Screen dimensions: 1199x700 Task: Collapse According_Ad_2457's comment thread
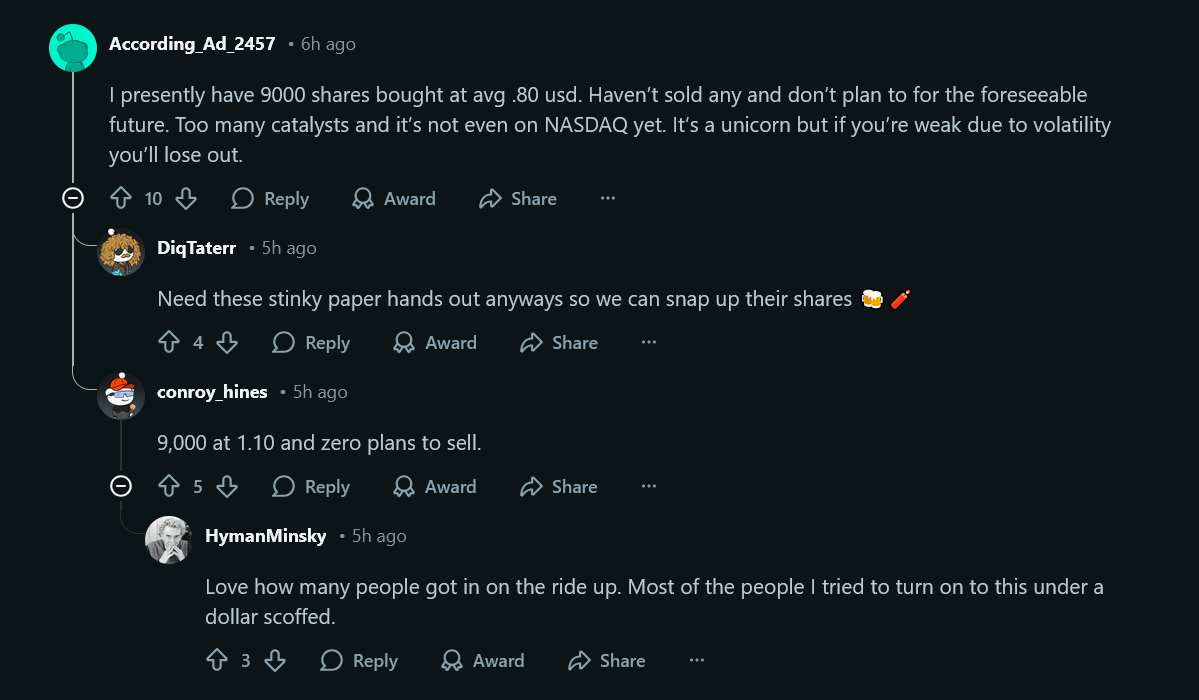click(73, 199)
